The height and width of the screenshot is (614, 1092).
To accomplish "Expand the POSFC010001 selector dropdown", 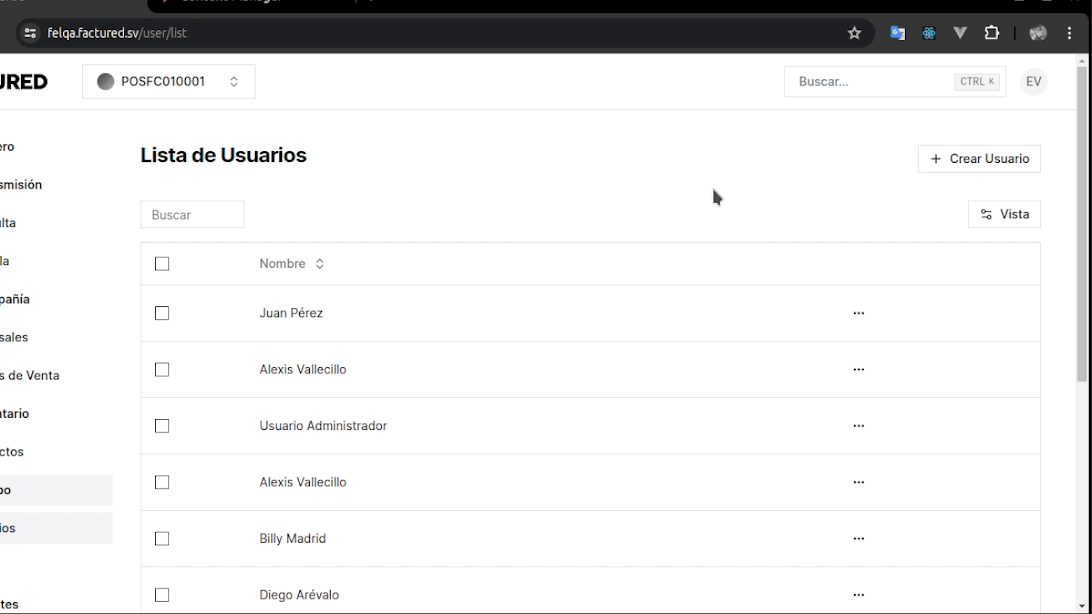I will tap(168, 82).
